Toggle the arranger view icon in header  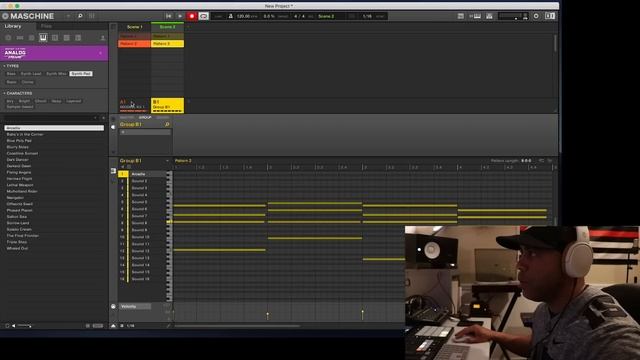tap(460, 16)
